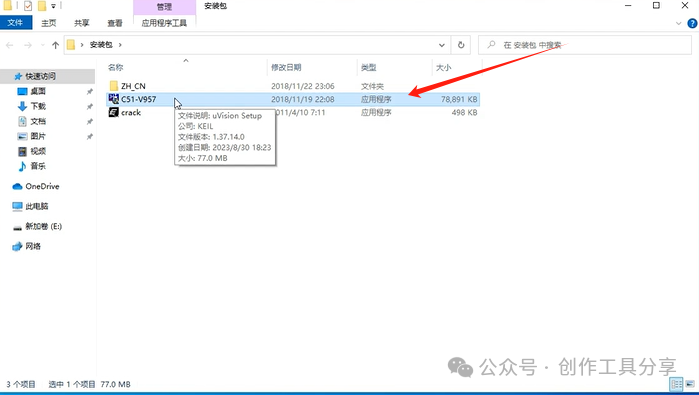Expand the chevron after 安装包
This screenshot has height=395, width=699.
click(x=120, y=45)
